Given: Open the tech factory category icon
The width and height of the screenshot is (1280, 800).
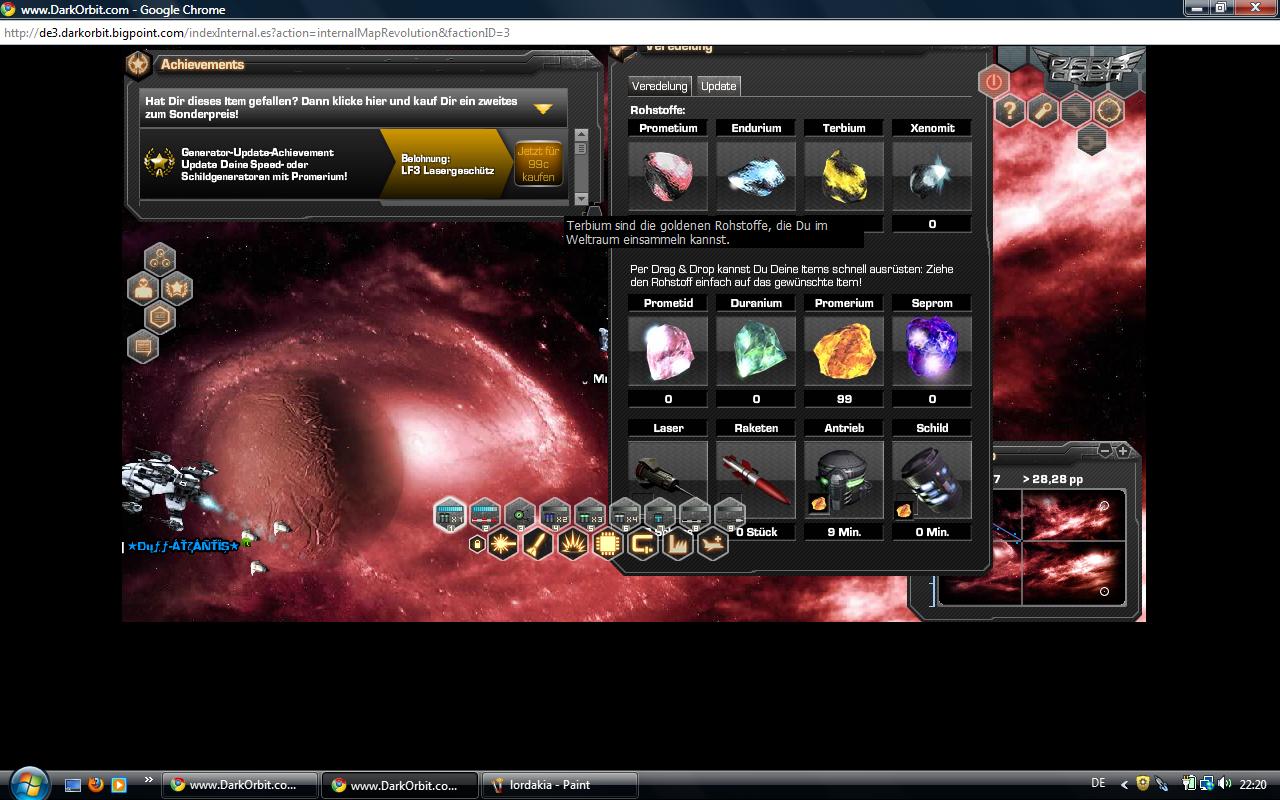Looking at the screenshot, I should click(678, 545).
